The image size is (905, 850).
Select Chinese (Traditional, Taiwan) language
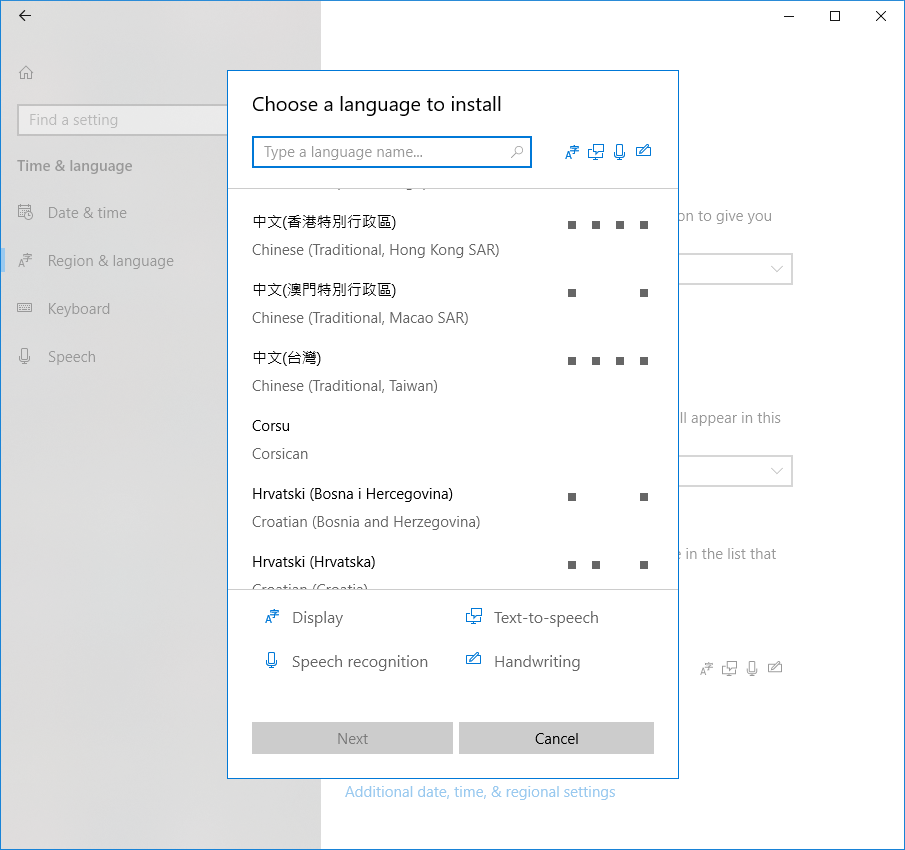coord(452,372)
